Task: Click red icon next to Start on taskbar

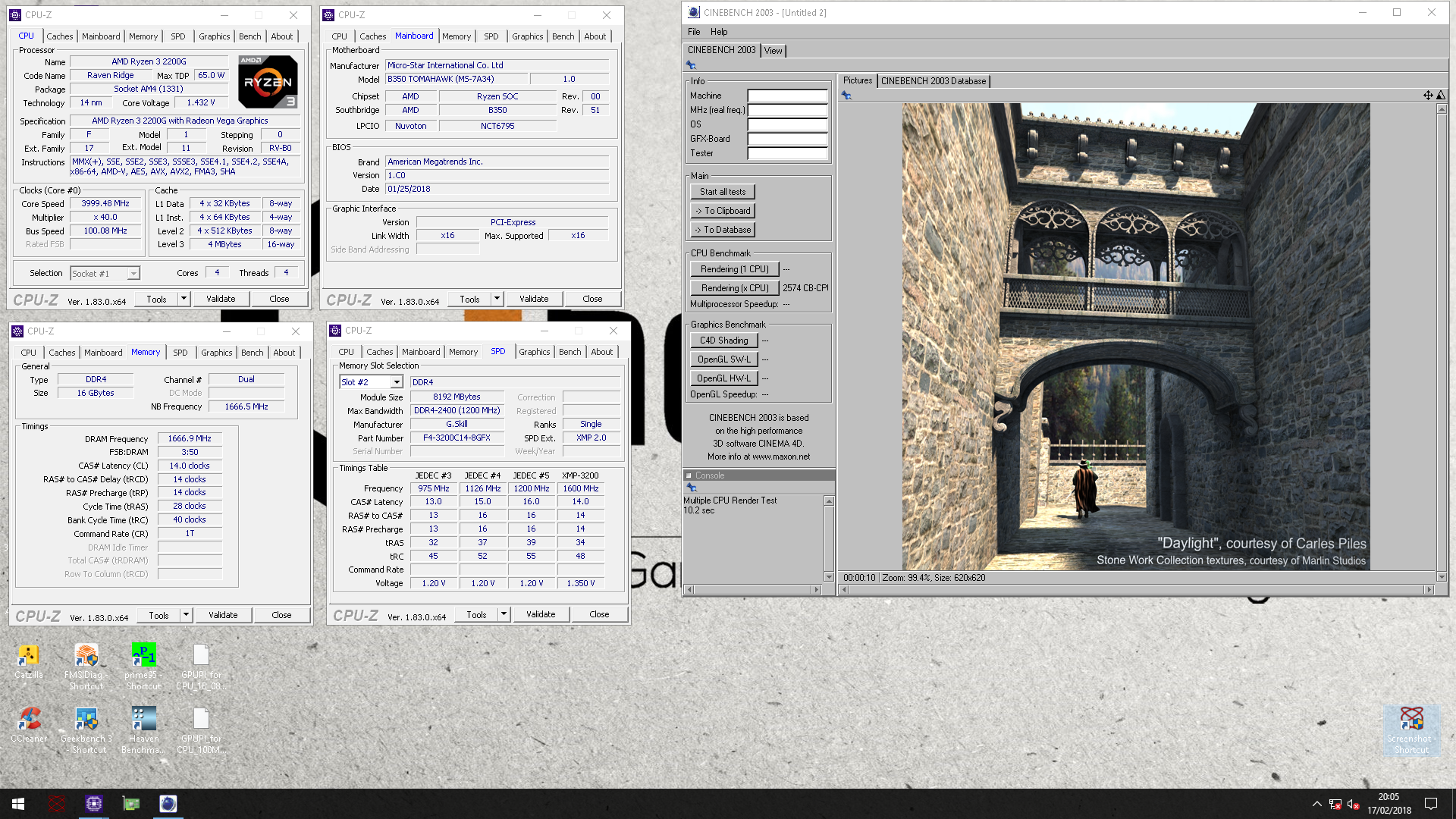Action: [x=56, y=804]
